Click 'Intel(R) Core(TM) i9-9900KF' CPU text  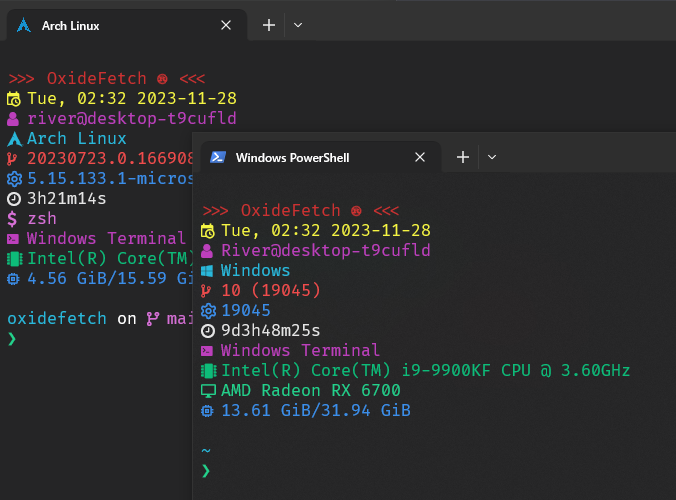tap(356, 370)
